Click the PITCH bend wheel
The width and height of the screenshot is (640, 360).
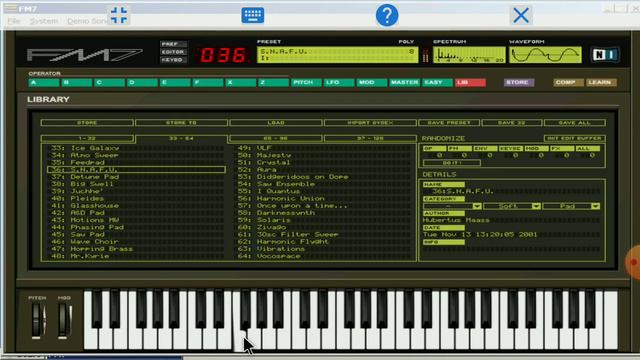38,321
